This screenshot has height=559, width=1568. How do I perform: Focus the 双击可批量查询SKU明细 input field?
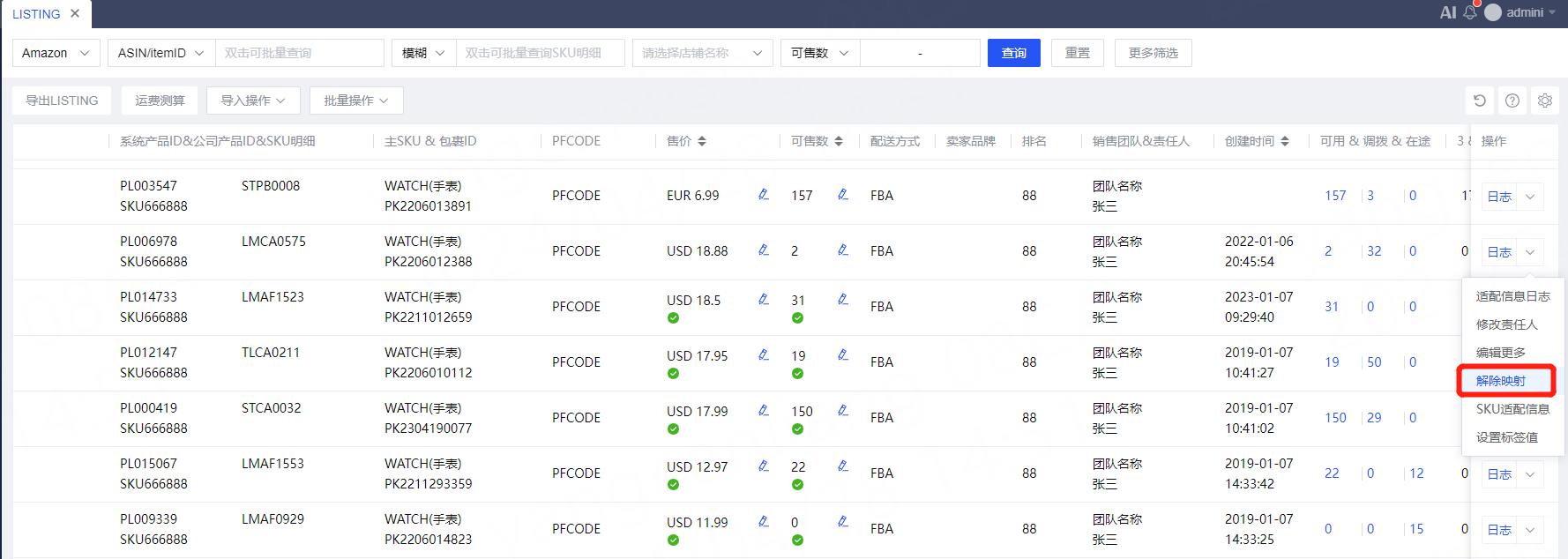click(x=540, y=53)
